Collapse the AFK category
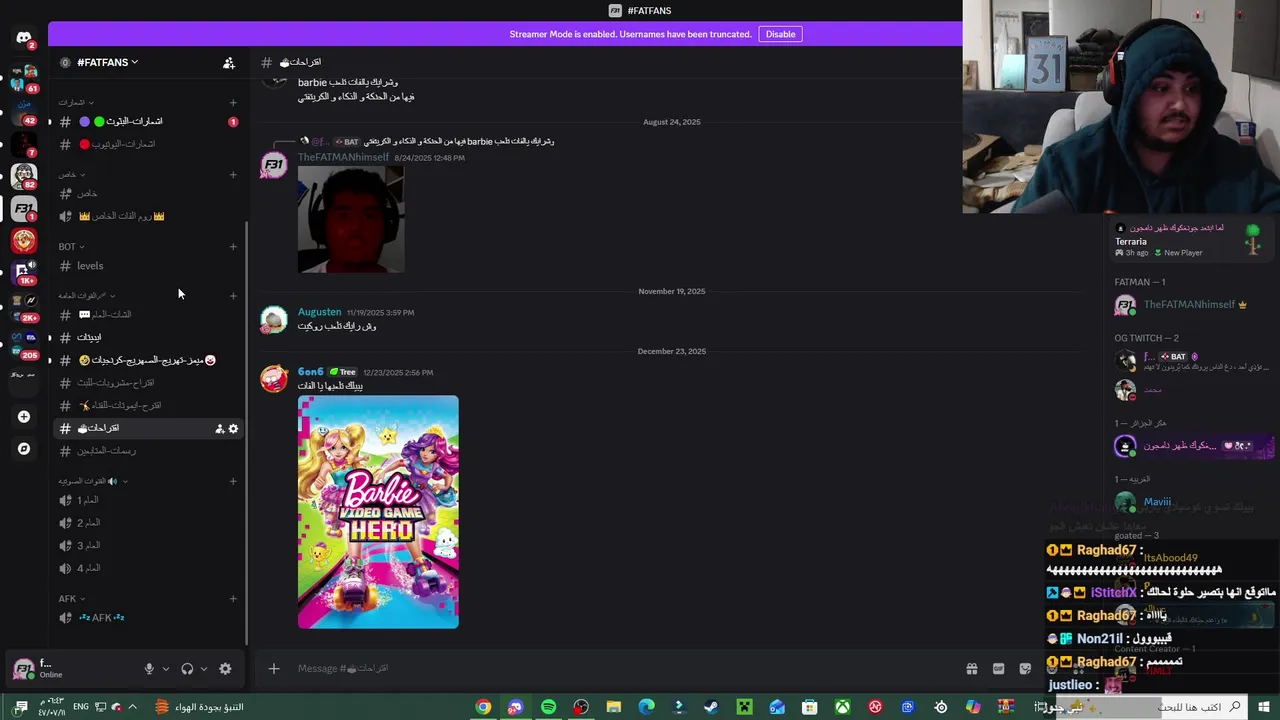 (71, 599)
